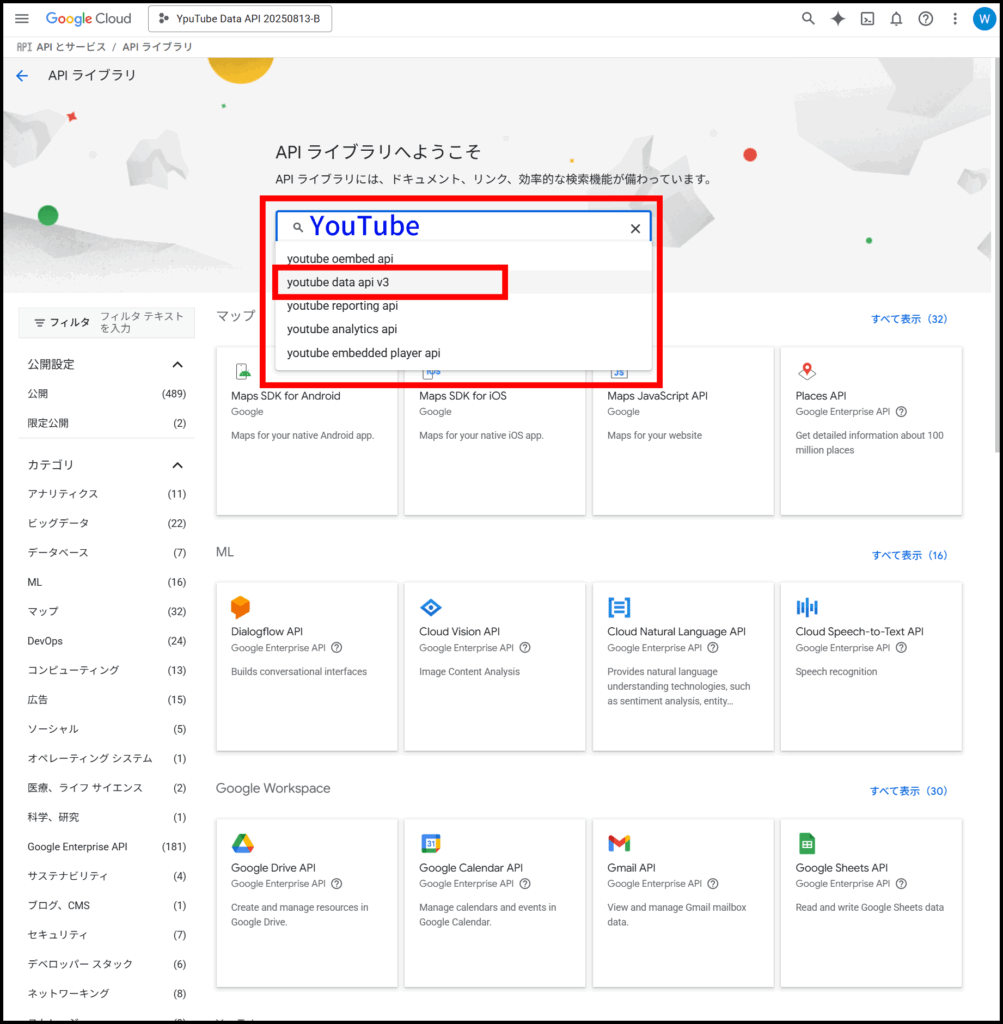Image resolution: width=1003 pixels, height=1024 pixels.
Task: Click the Places API pin icon
Action: (x=806, y=371)
